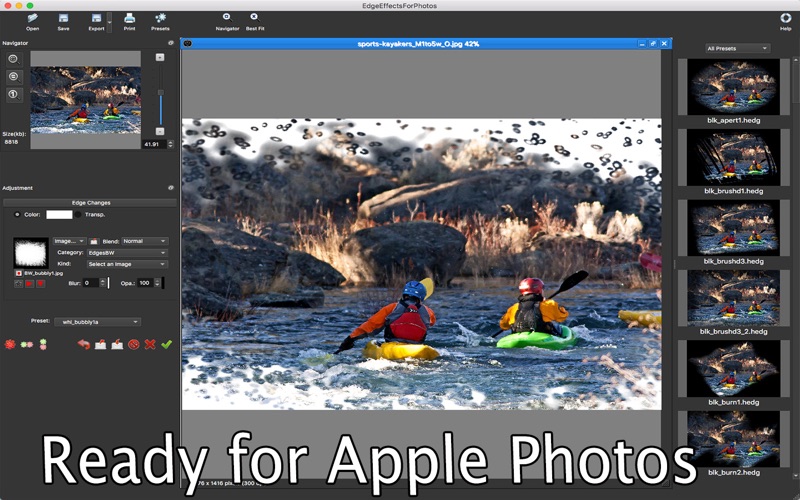
Task: Select the blk_brushd3.hedg preset thumbnail
Action: pos(733,228)
